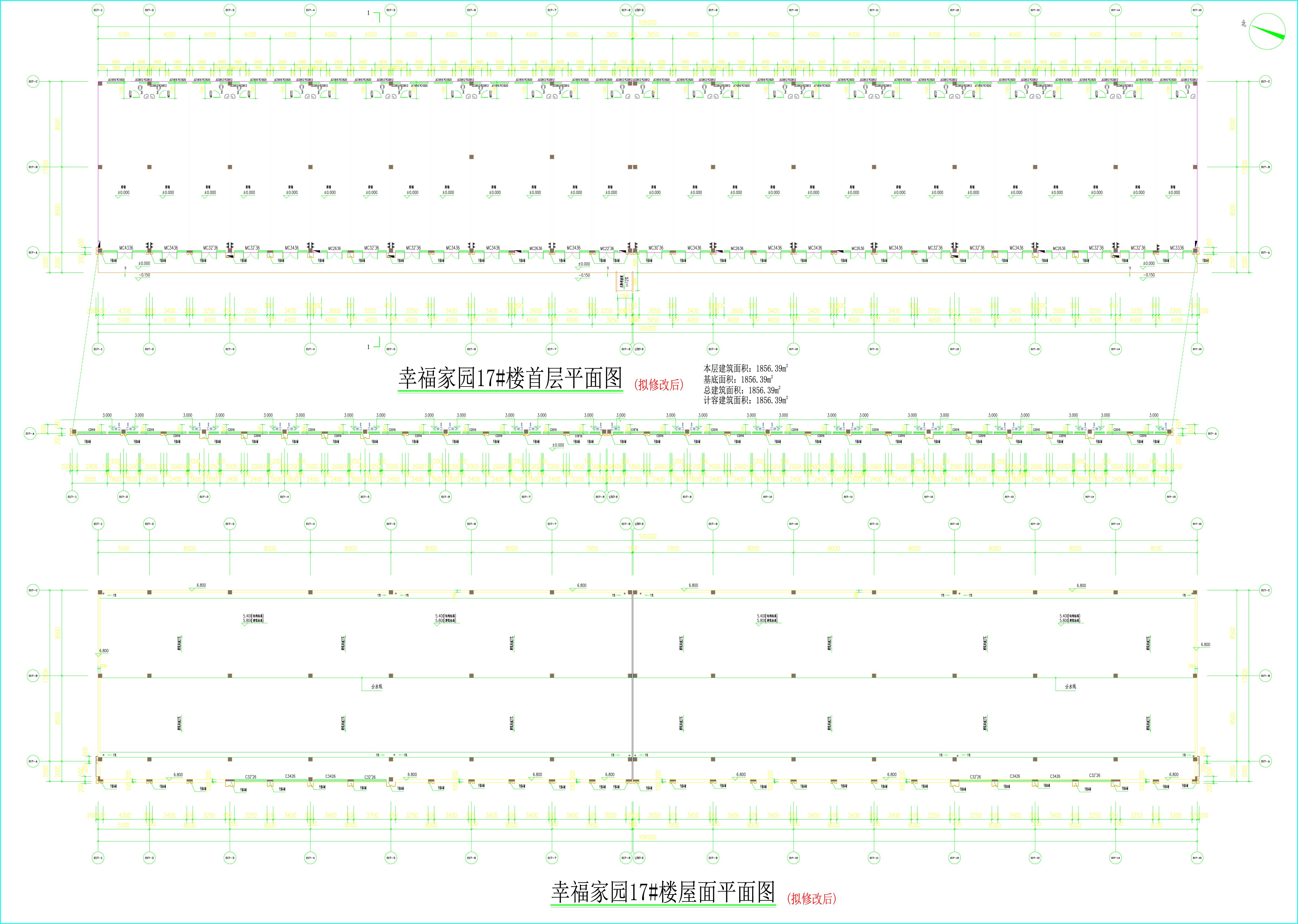Click the S17-C axis bubble at top-left
This screenshot has height=924, width=1298.
(33, 82)
